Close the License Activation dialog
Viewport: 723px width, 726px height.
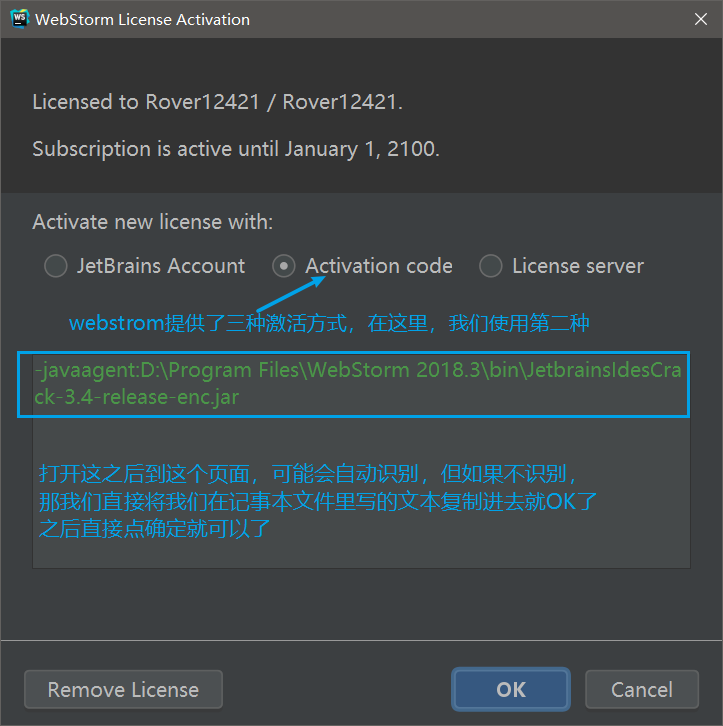(x=701, y=19)
